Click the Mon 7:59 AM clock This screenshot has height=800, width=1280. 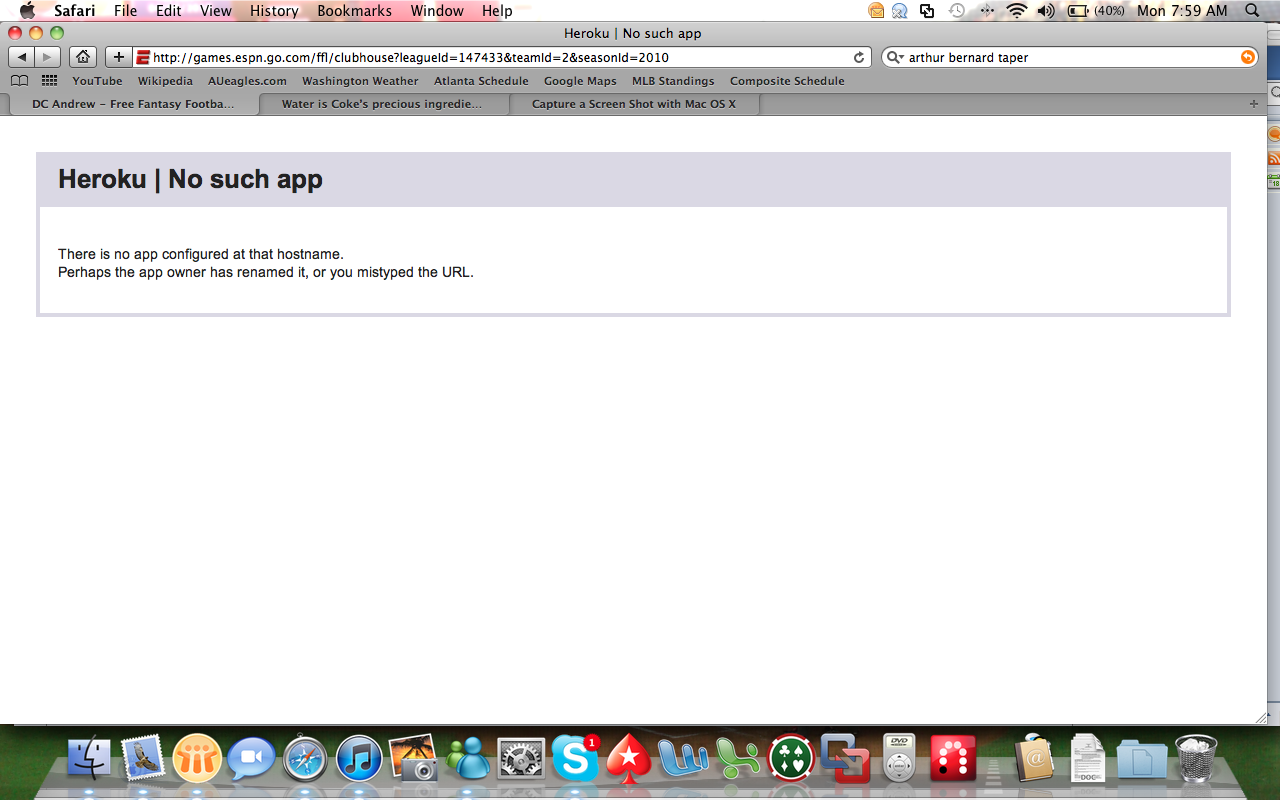tap(1182, 11)
